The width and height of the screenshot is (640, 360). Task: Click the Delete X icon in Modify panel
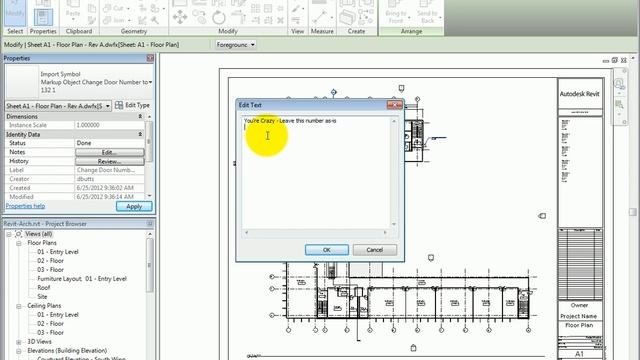click(281, 20)
